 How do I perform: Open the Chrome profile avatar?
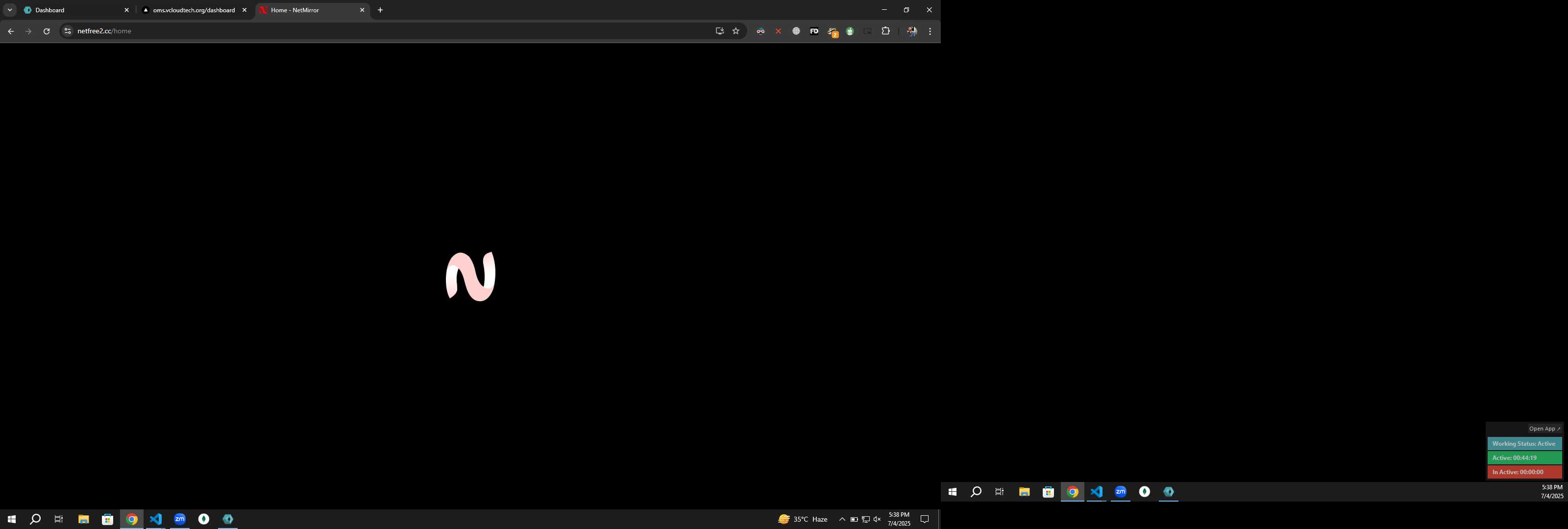[912, 31]
